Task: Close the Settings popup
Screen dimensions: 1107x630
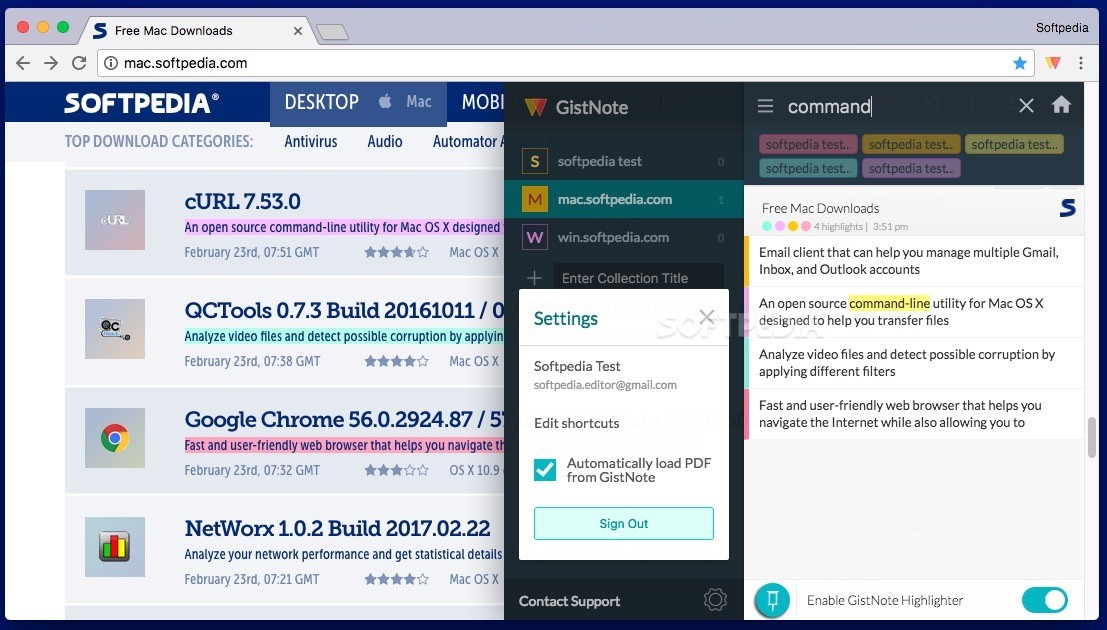Action: [707, 316]
